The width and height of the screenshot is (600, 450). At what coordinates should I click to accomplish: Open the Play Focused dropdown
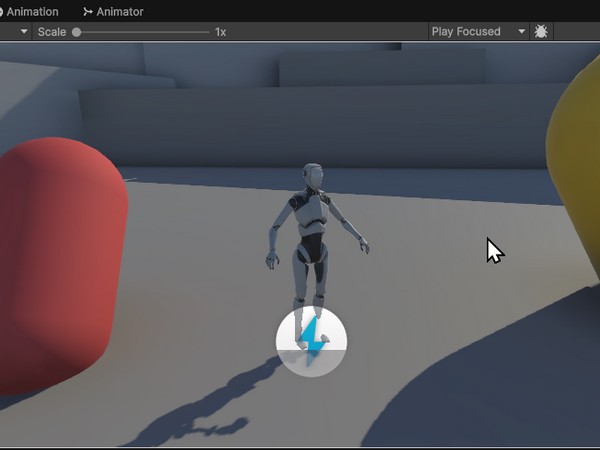pos(478,31)
